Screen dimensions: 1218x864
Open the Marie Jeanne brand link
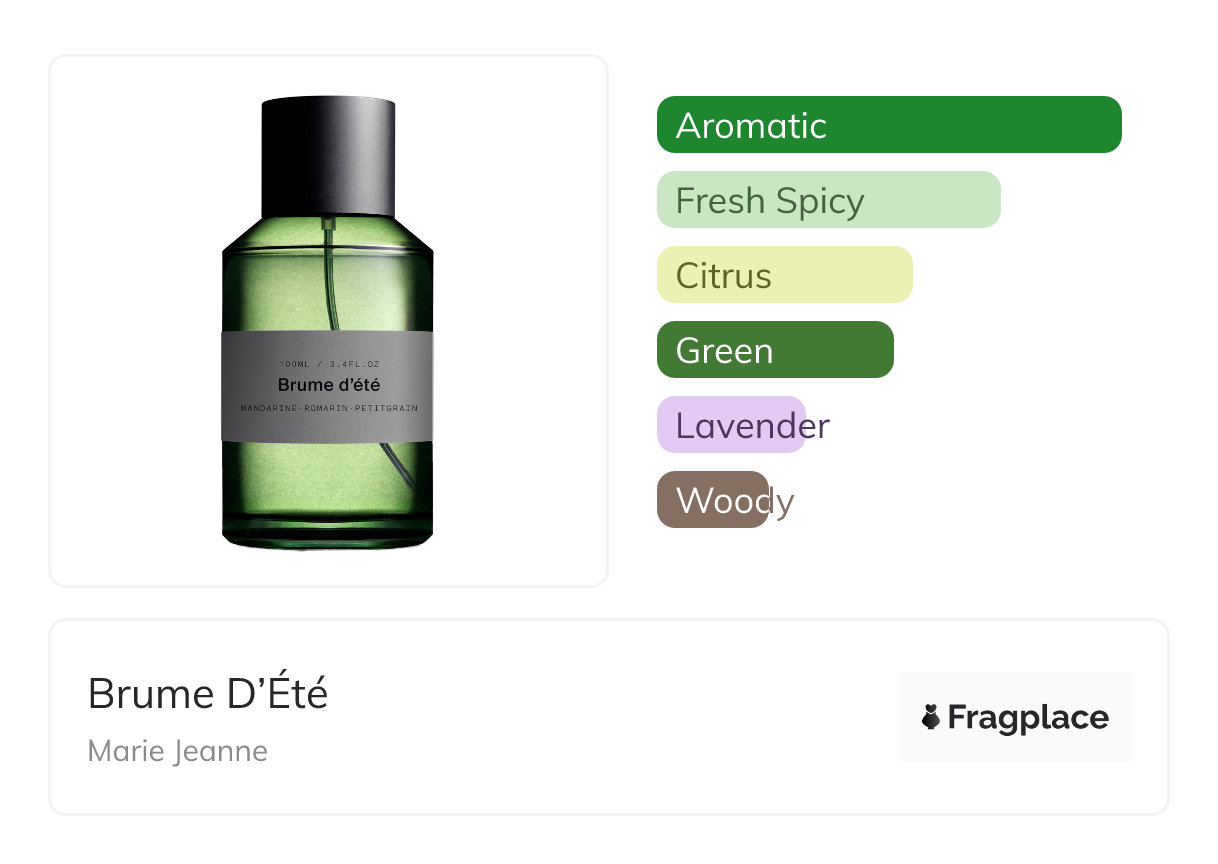pyautogui.click(x=178, y=751)
